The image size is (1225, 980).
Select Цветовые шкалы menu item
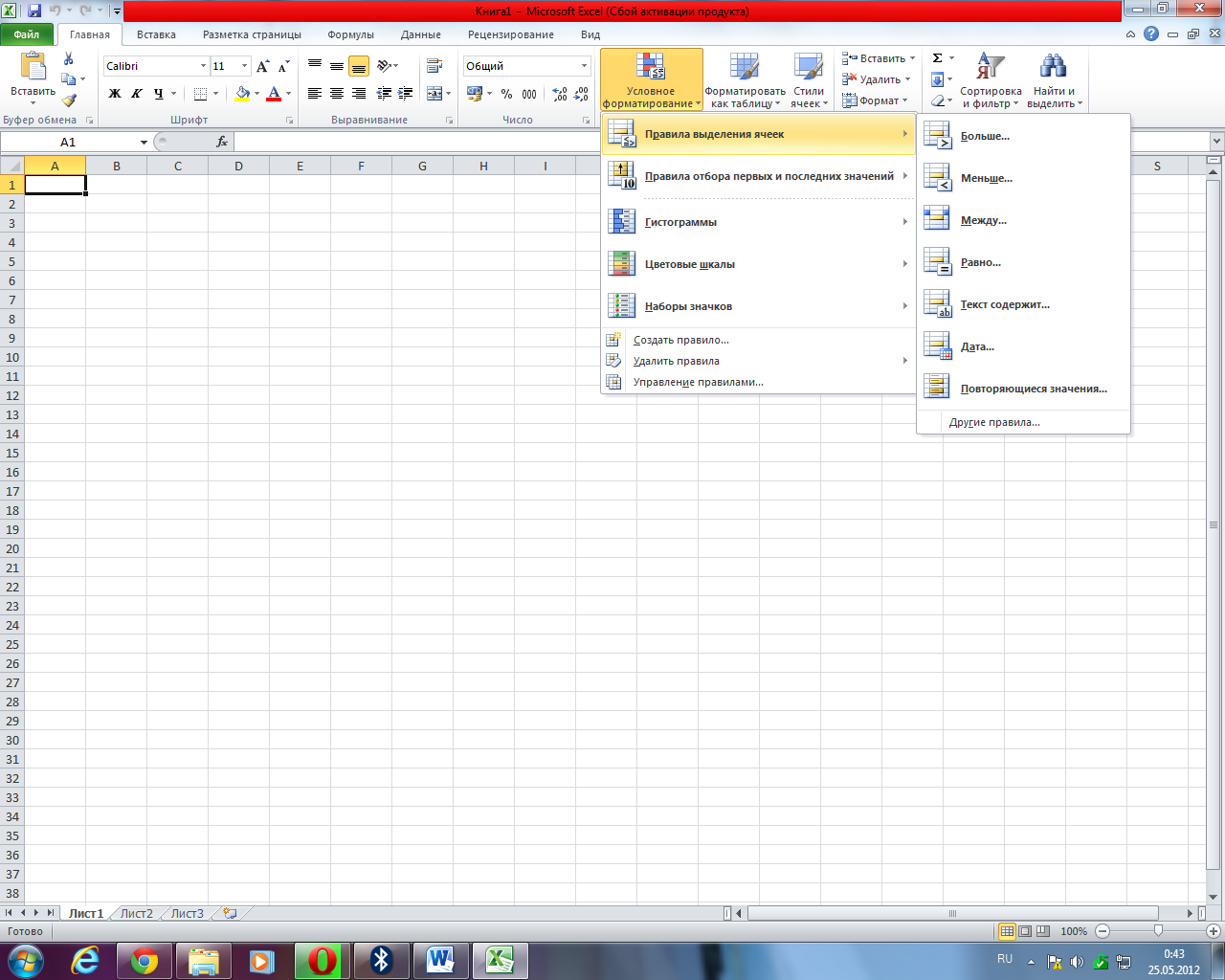[x=759, y=264]
